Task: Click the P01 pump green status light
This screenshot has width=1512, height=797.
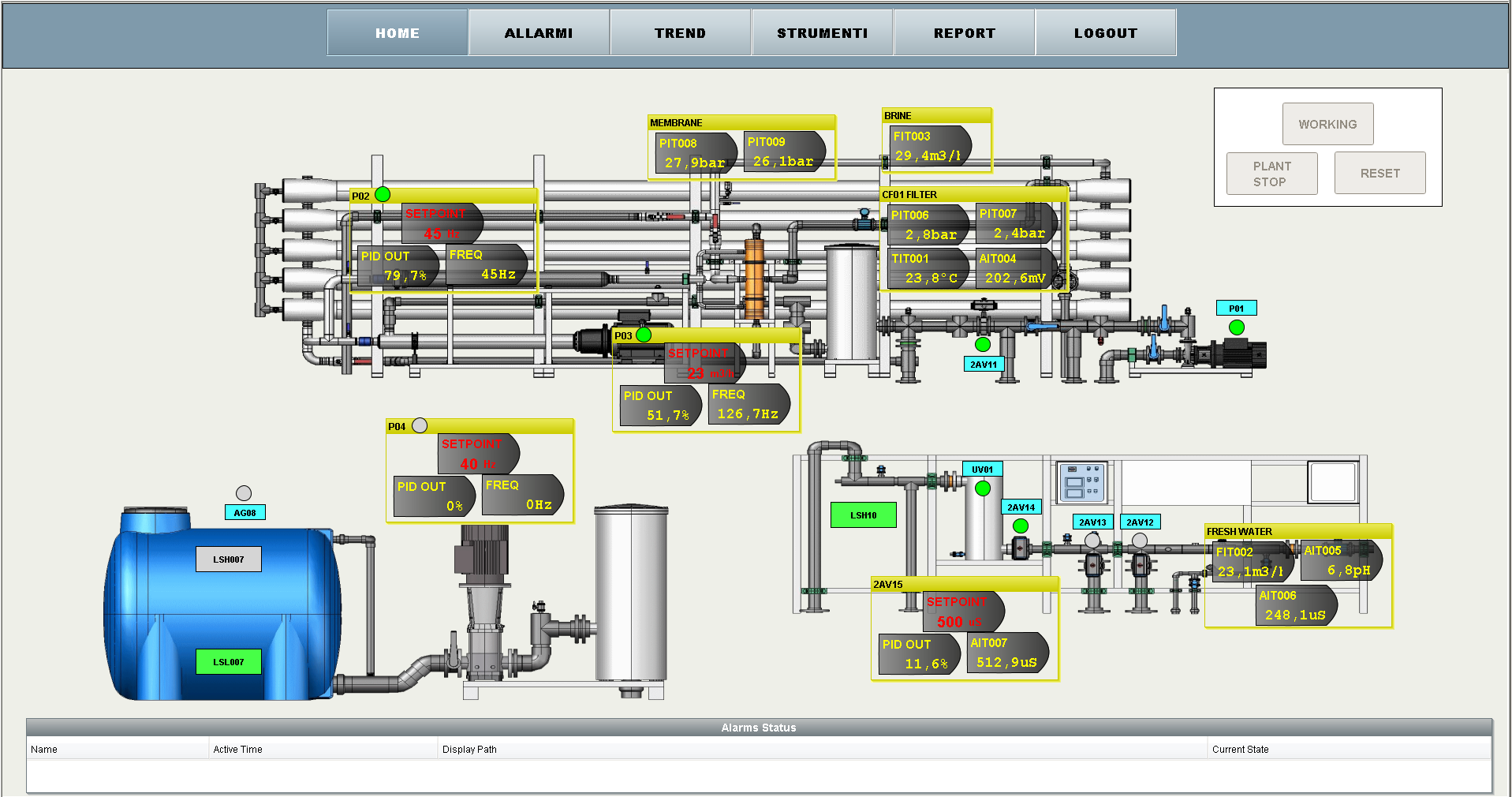Action: coord(1237,327)
